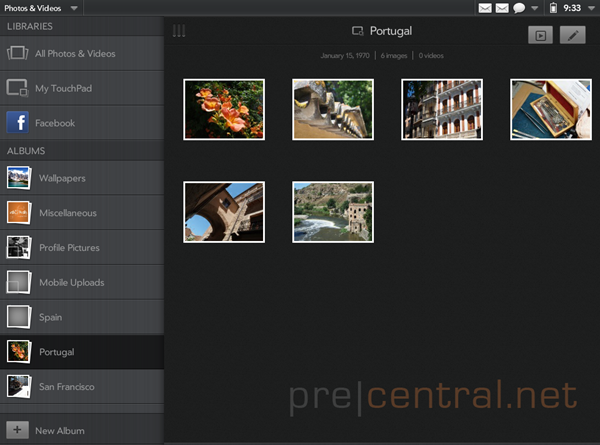
Task: Tap the pencil edit album icon
Action: 572,35
